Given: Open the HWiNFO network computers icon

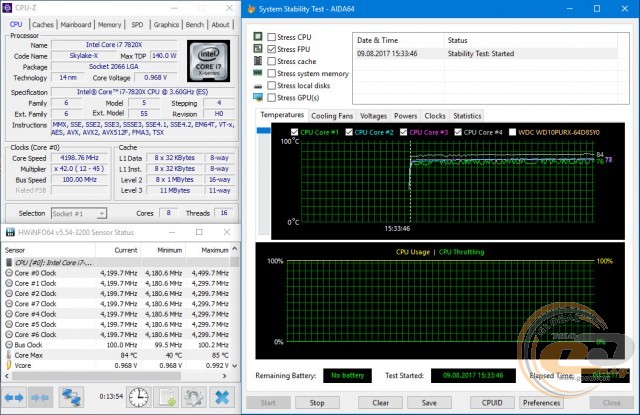Looking at the screenshot, I should point(71,397).
